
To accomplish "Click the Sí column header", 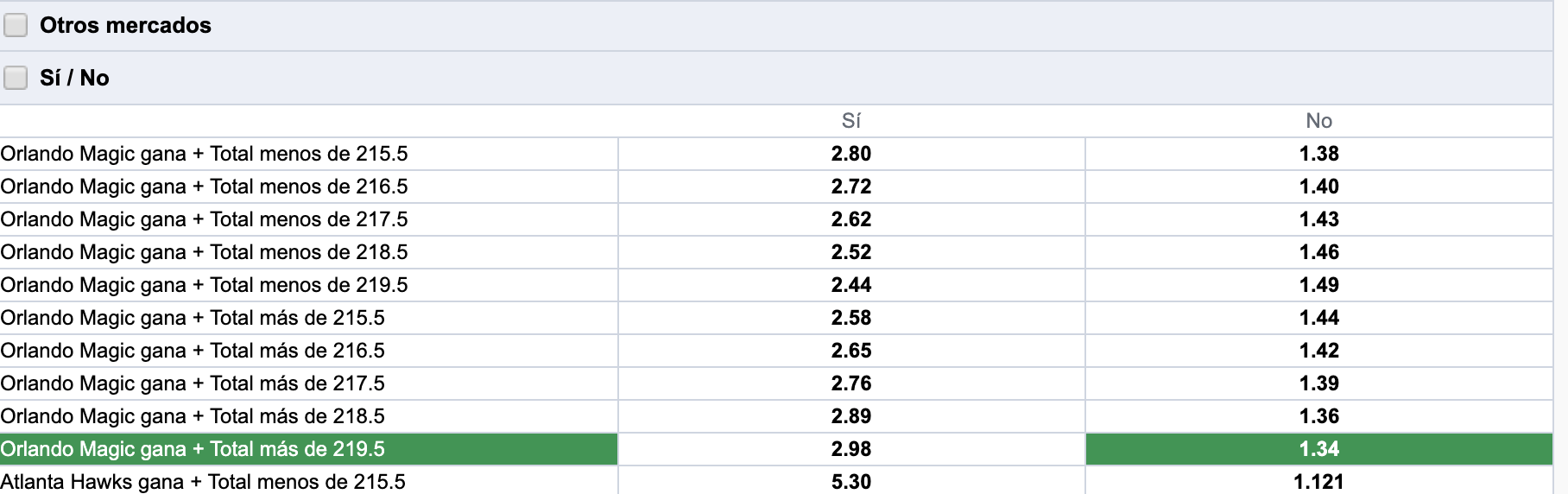I will [x=851, y=121].
